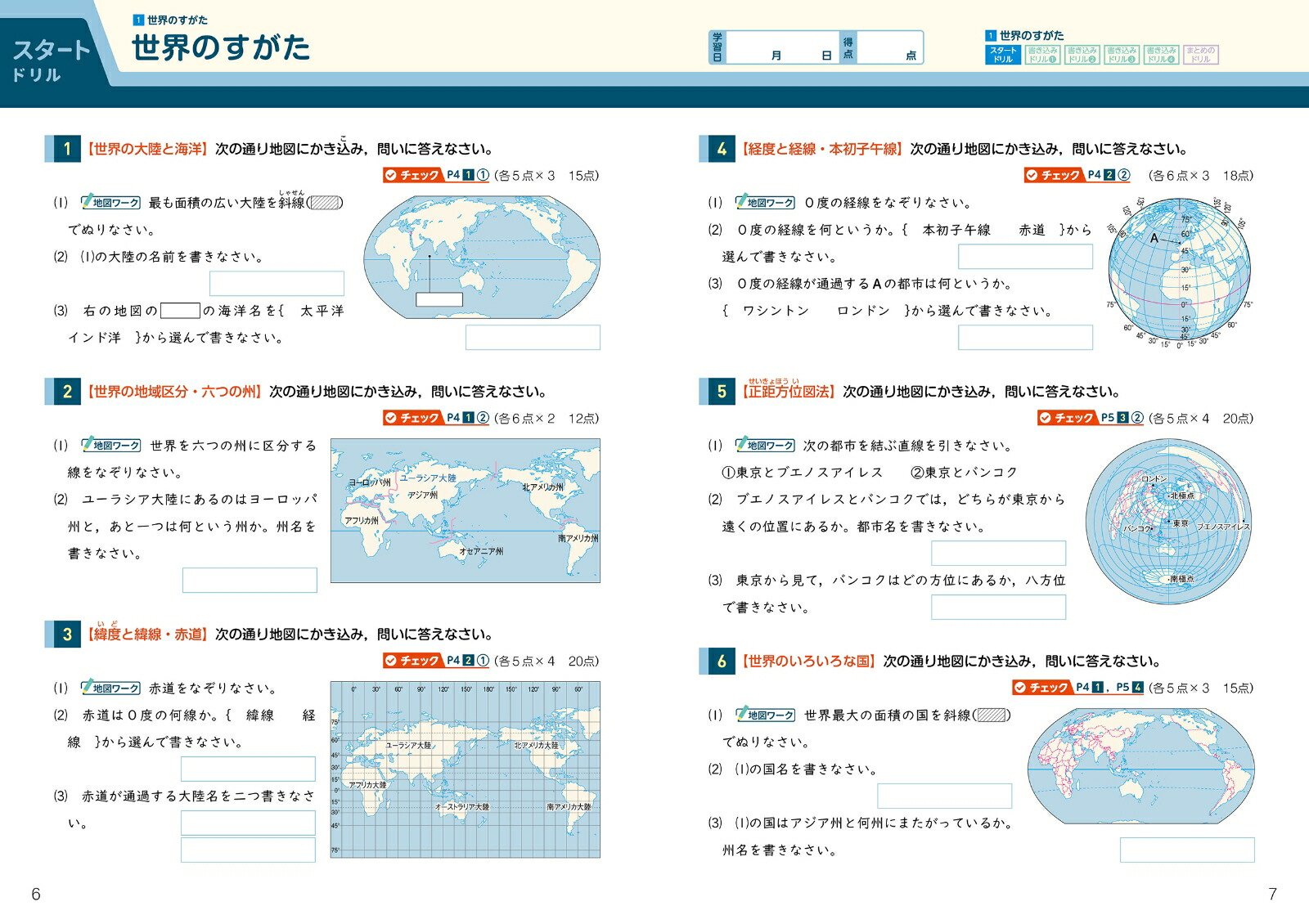Click the オーストラリア大陸 label on the grid map
Image resolution: width=1309 pixels, height=924 pixels.
[462, 807]
